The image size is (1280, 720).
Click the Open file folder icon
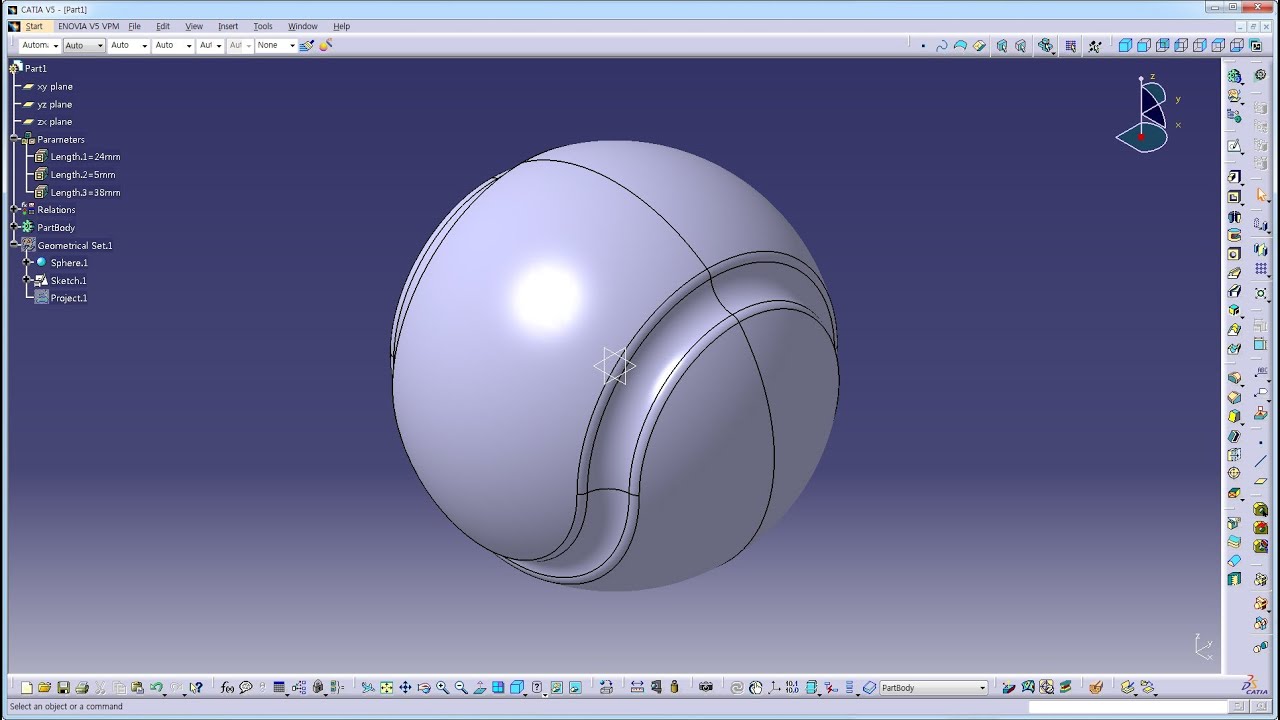(45, 688)
